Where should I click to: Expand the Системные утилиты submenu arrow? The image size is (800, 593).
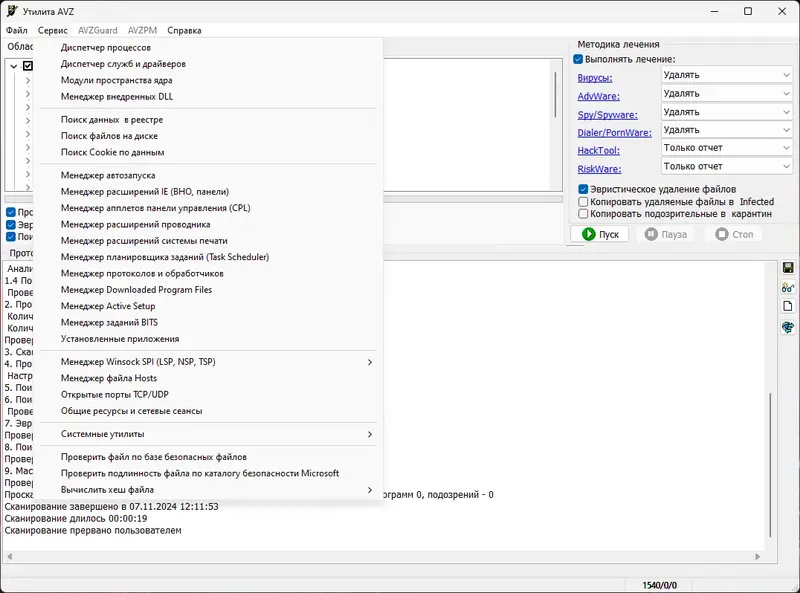click(x=370, y=434)
